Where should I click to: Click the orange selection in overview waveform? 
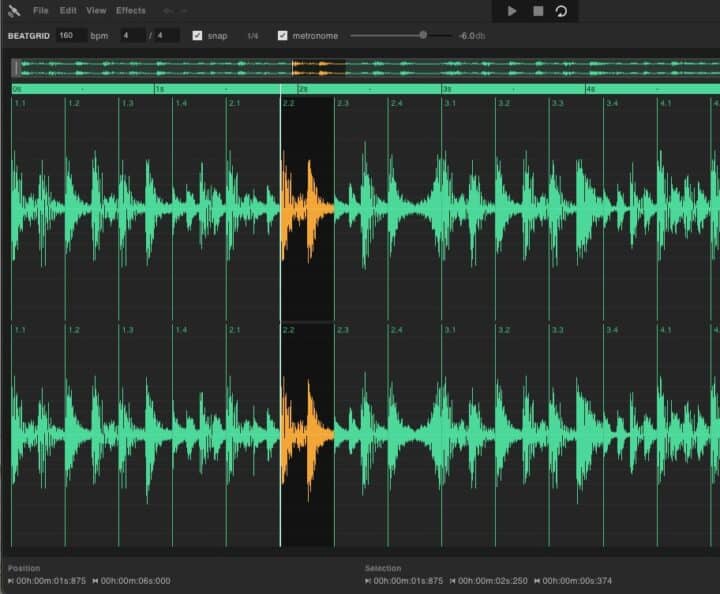pos(318,68)
